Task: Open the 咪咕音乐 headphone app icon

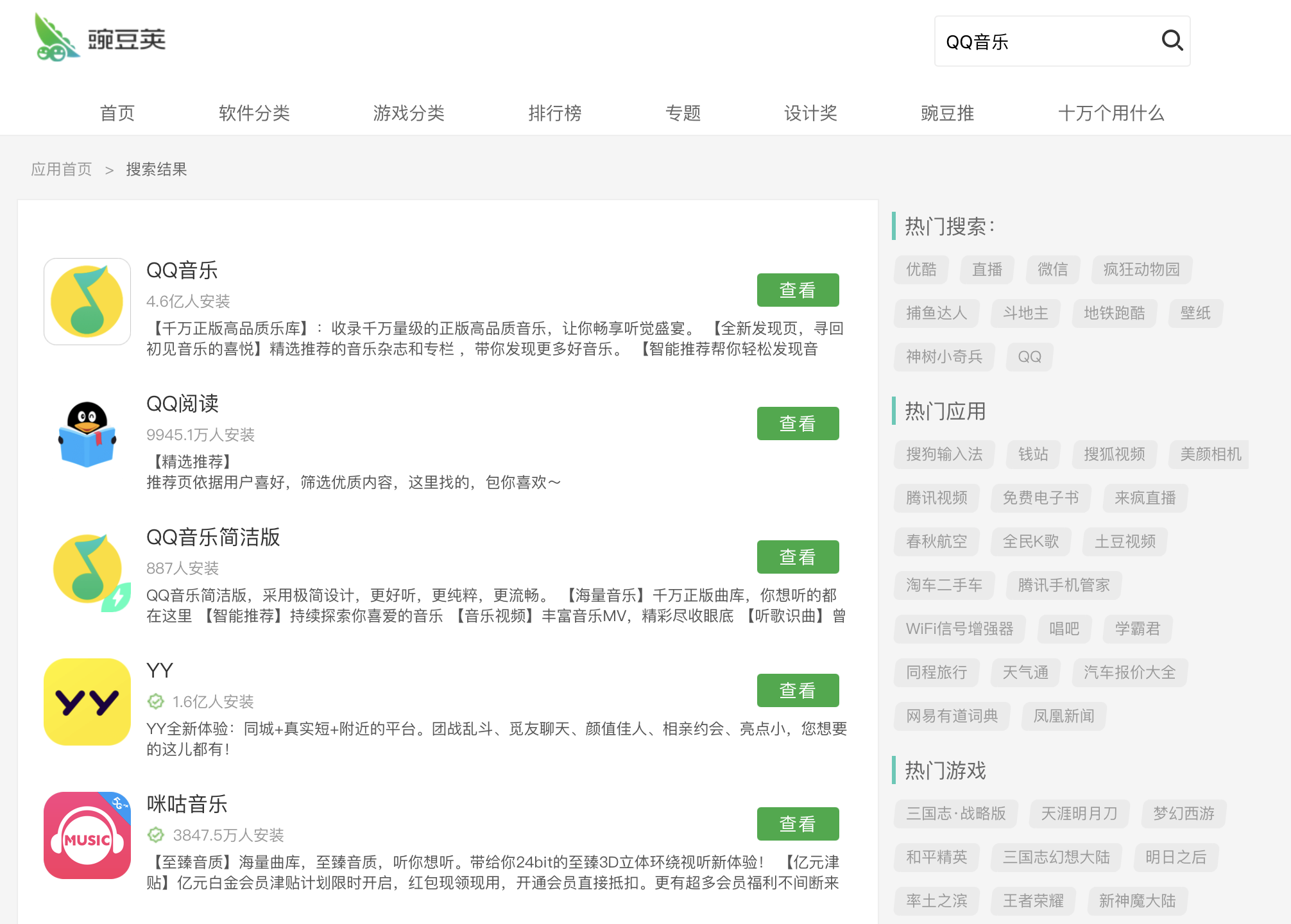Action: click(87, 835)
